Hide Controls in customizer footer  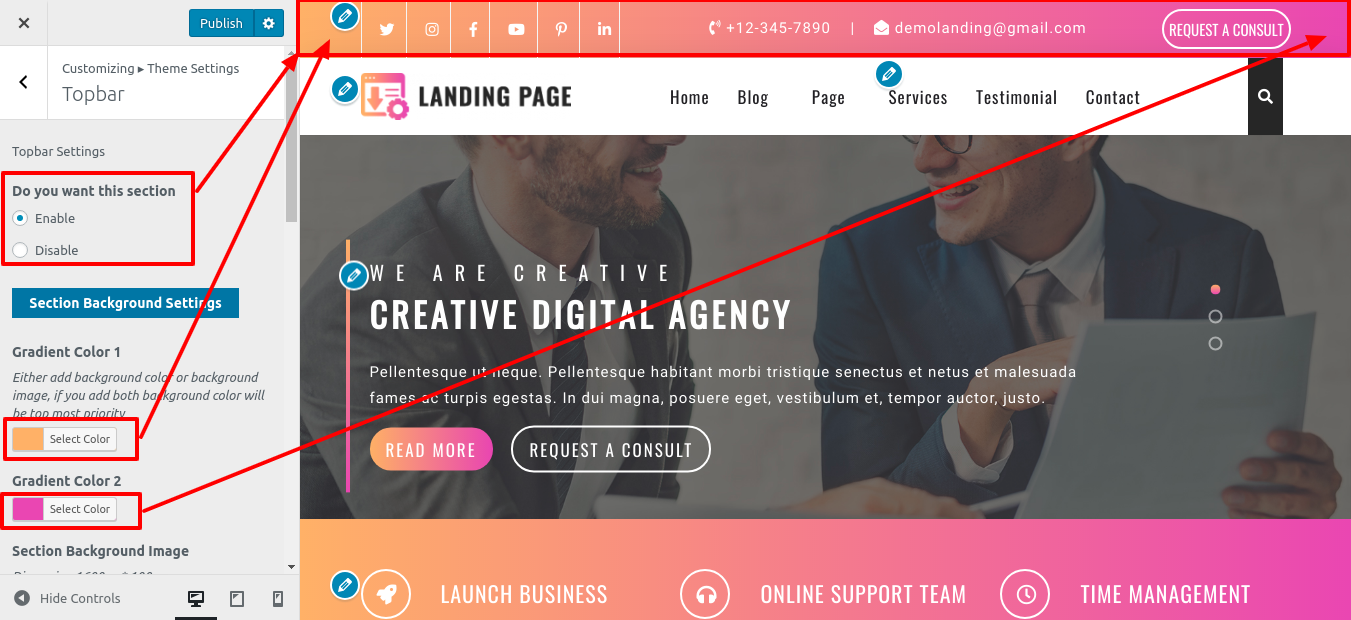coord(67,598)
